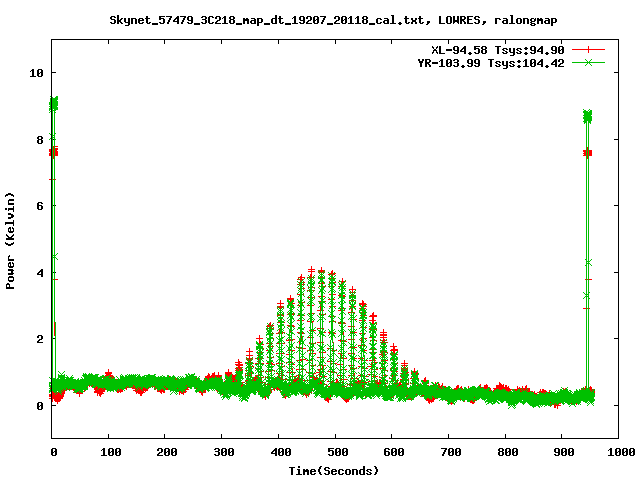Select the XL-94.58 Tsys:94.90 legend label
This screenshot has height=480, width=640.
point(498,50)
